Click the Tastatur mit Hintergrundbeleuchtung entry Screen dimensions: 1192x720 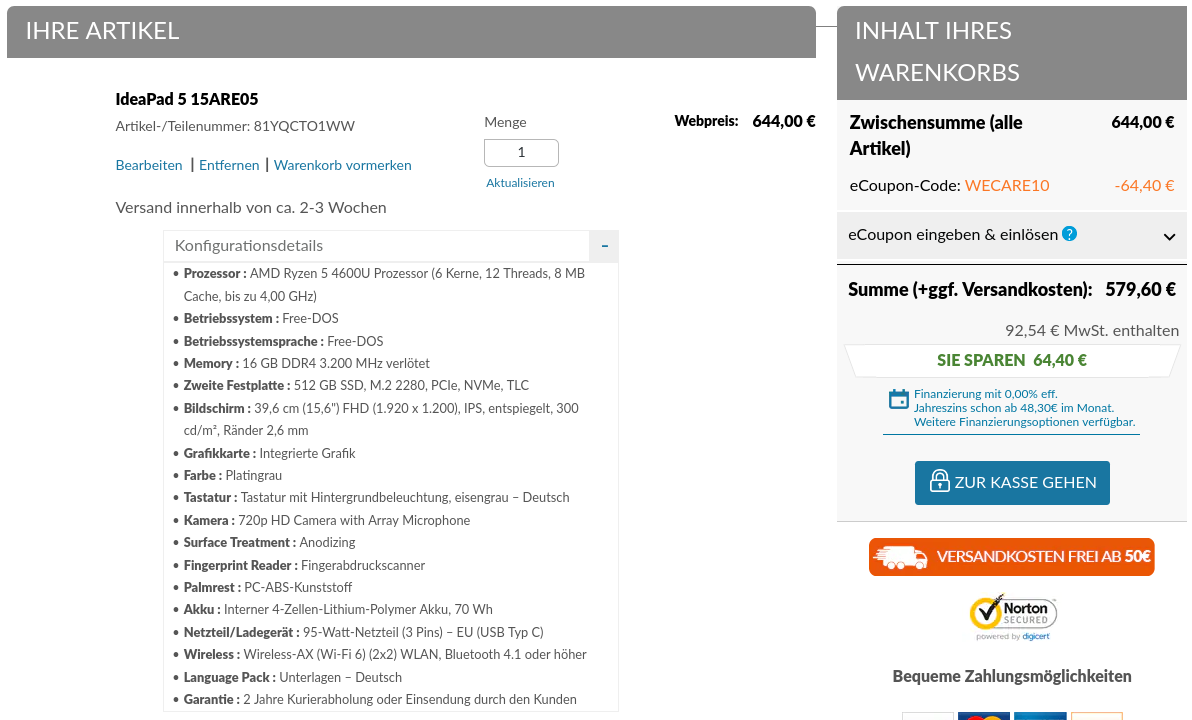click(x=376, y=497)
